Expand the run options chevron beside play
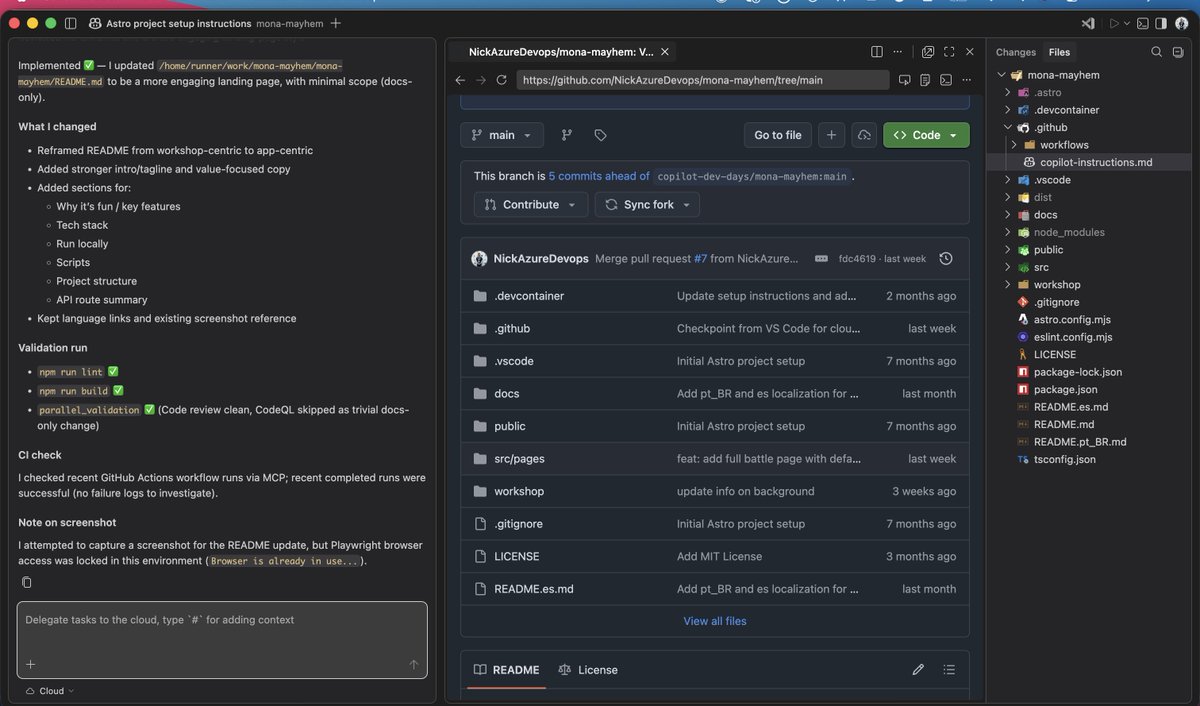1200x706 pixels. (x=1127, y=23)
